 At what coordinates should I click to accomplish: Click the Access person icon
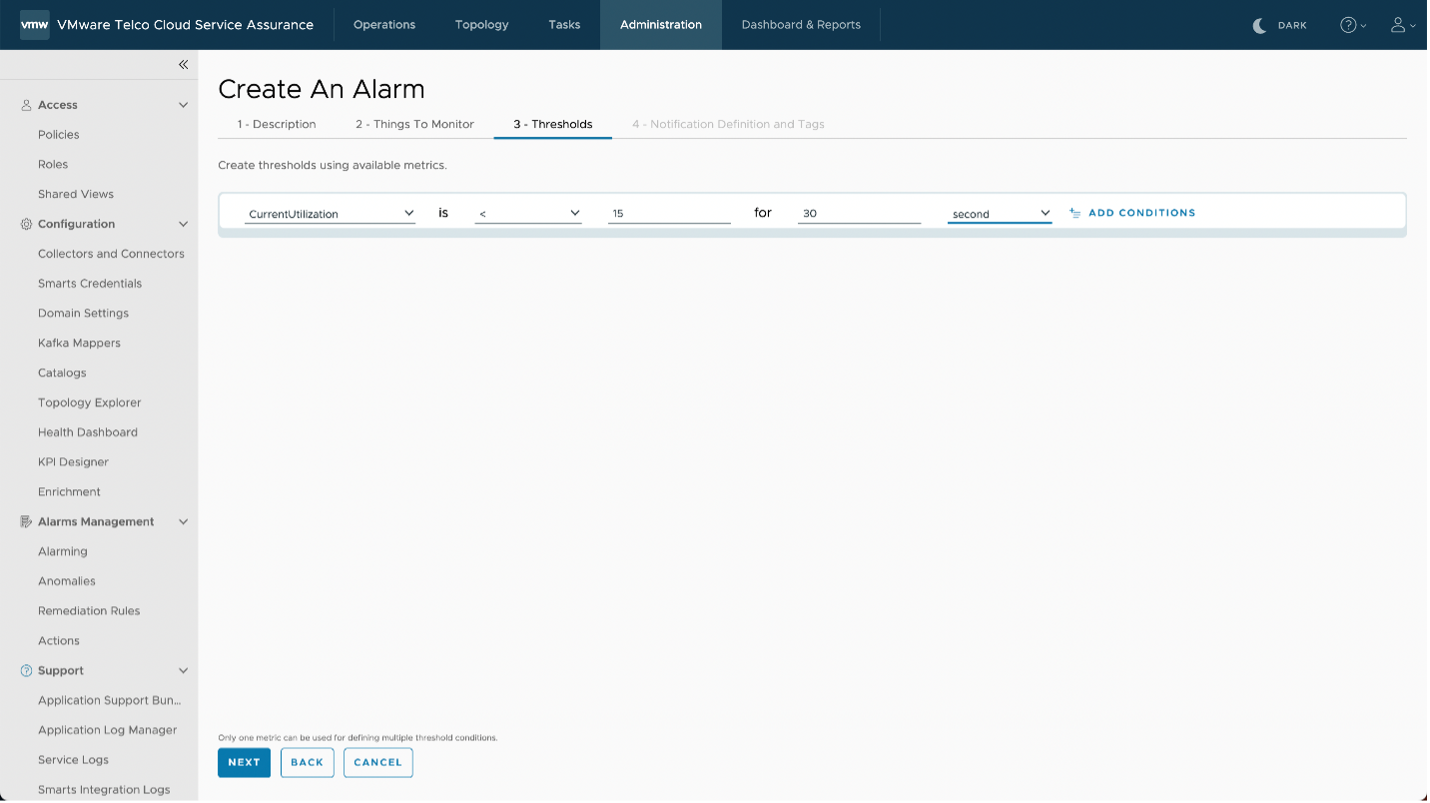pyautogui.click(x=26, y=105)
